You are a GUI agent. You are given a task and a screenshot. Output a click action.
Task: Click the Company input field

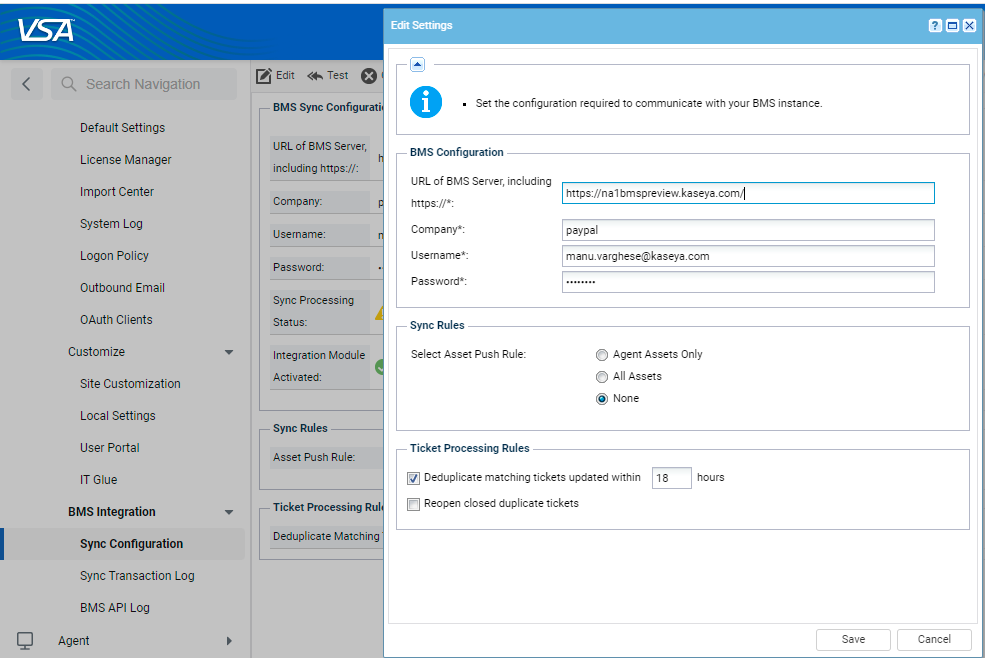tap(748, 230)
